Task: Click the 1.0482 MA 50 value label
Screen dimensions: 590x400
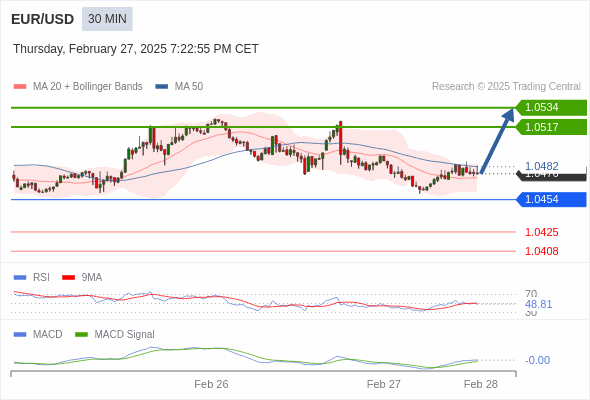Action: coord(541,166)
